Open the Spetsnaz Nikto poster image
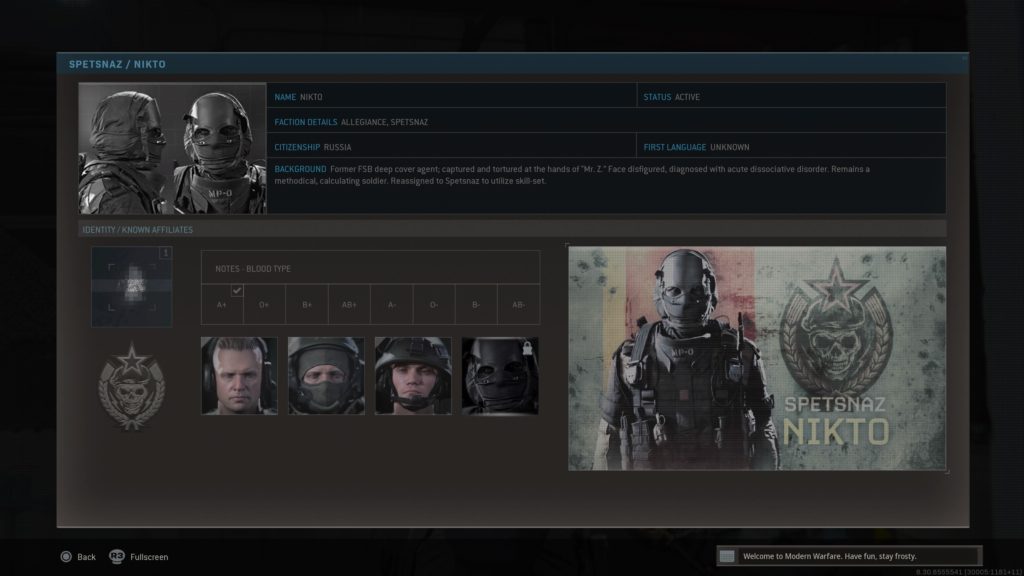The image size is (1024, 576). pos(757,358)
